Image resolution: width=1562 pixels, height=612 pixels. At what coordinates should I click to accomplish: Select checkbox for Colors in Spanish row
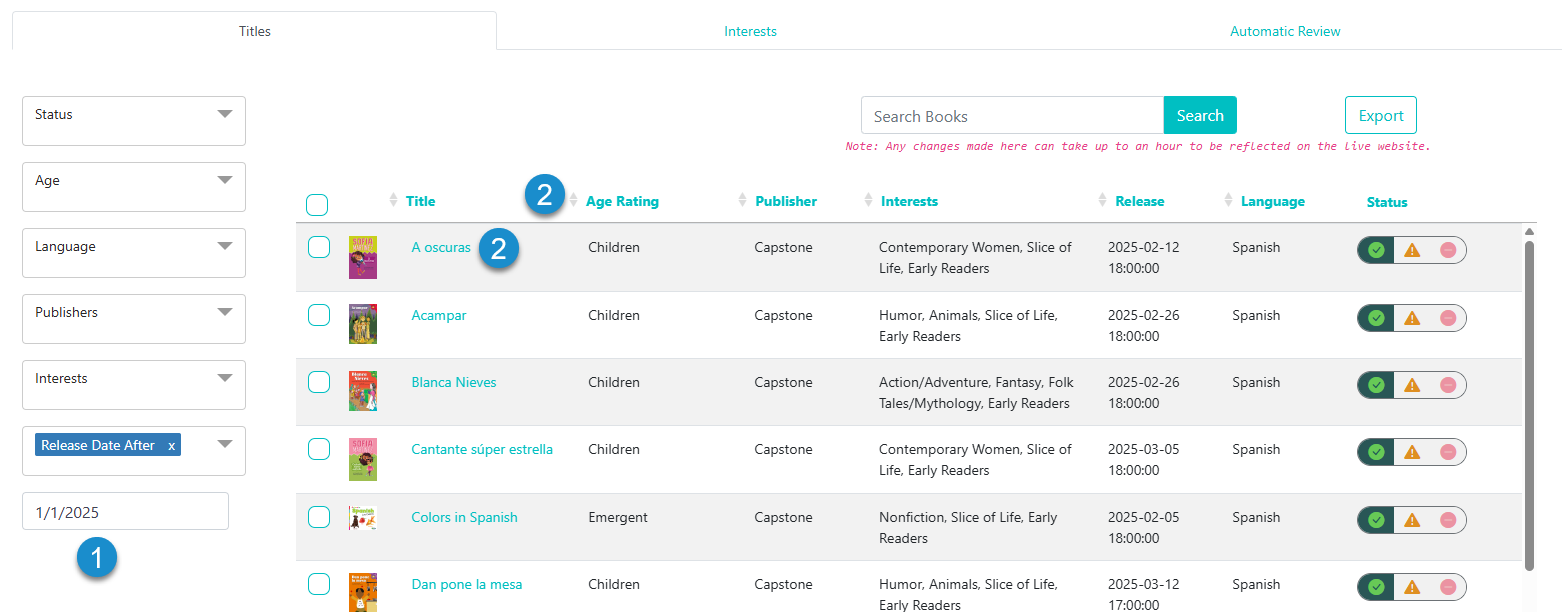[319, 517]
